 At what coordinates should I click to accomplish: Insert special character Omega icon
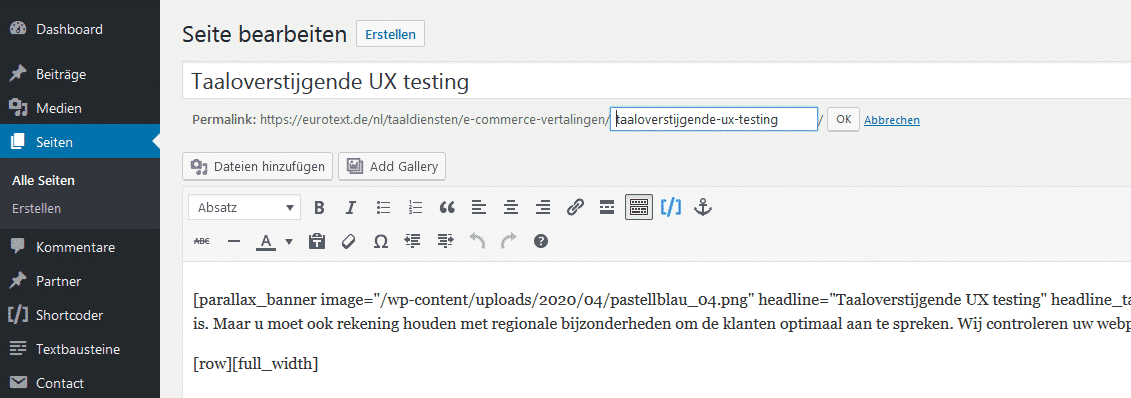381,242
